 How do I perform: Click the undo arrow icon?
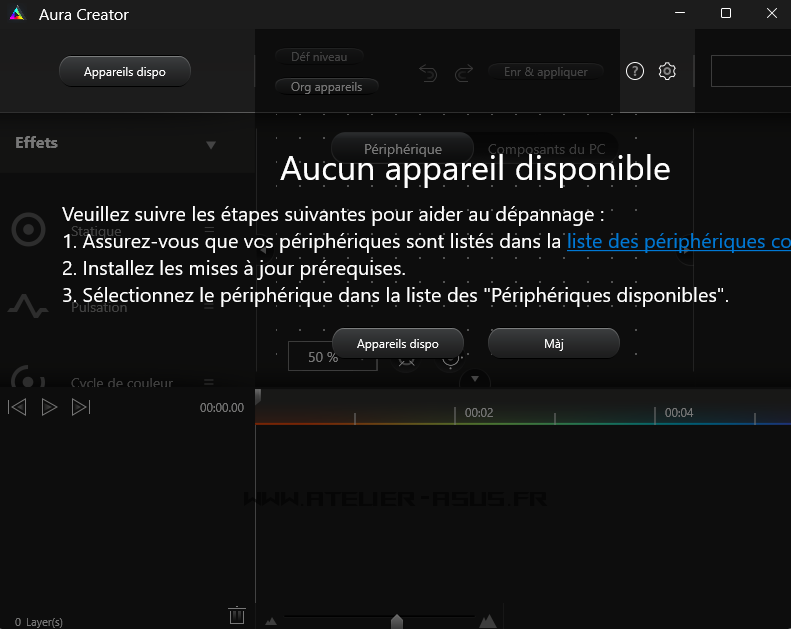pyautogui.click(x=428, y=73)
